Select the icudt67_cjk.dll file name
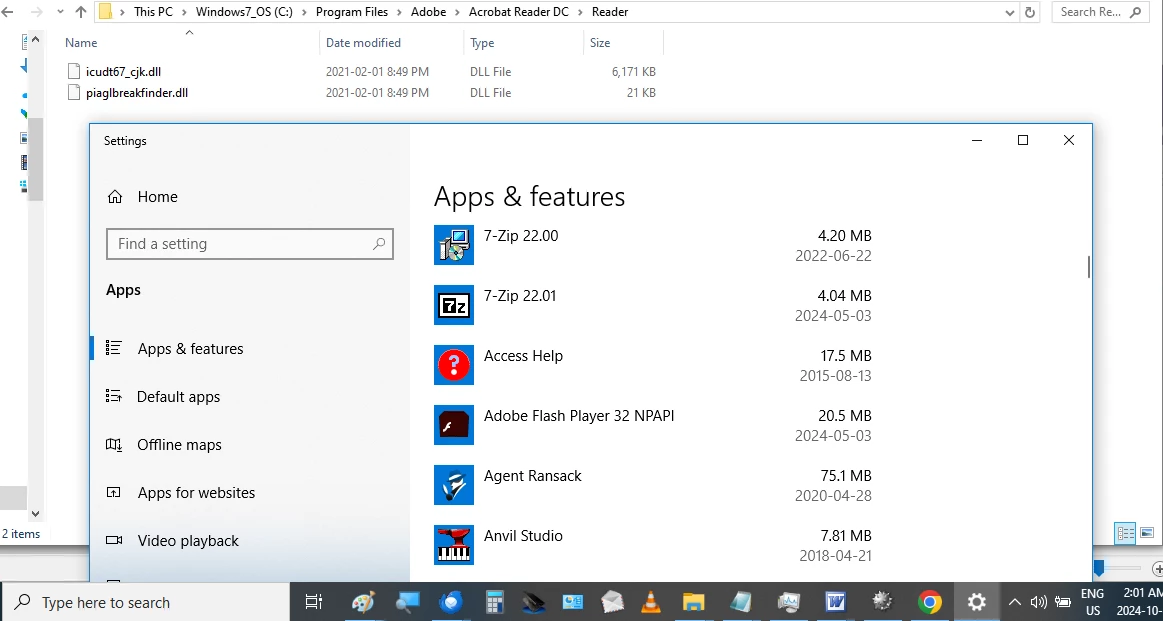Image resolution: width=1163 pixels, height=621 pixels. click(x=123, y=72)
